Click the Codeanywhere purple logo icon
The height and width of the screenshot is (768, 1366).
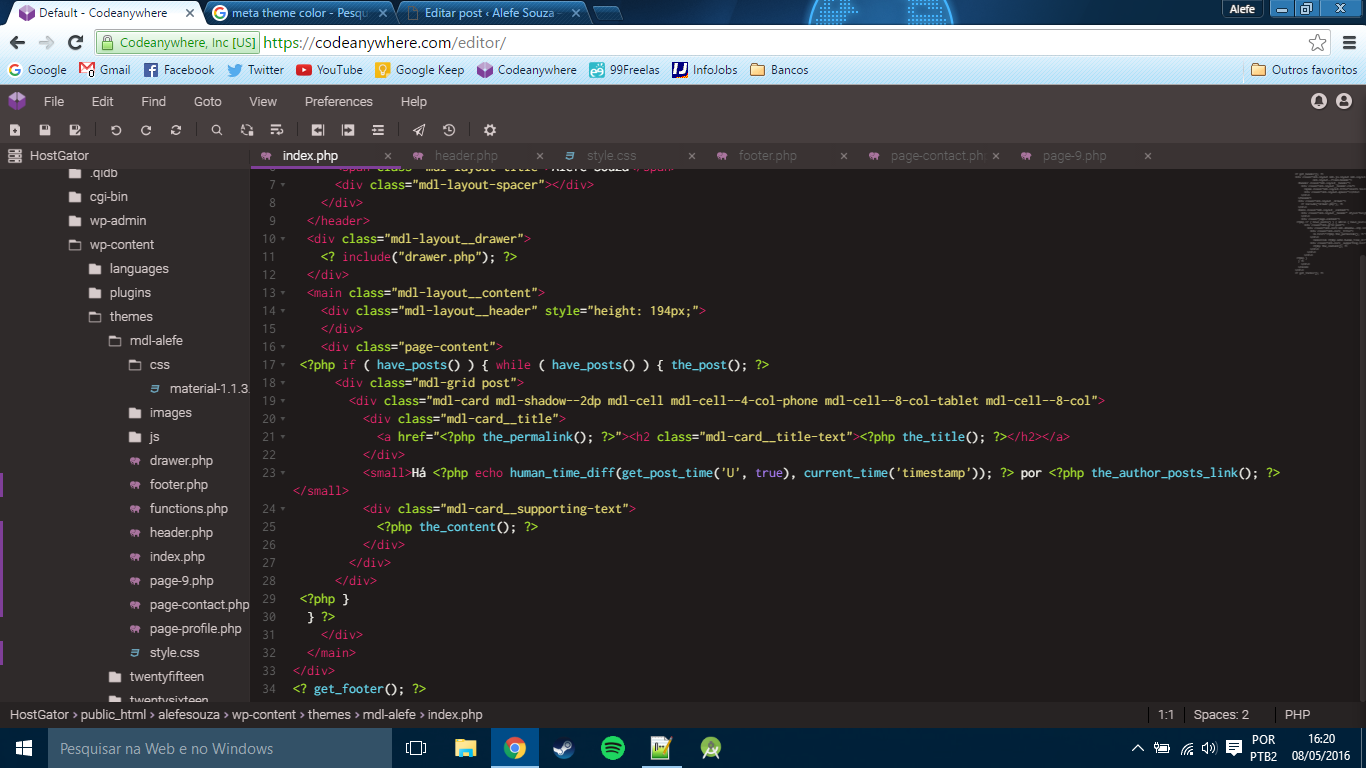(17, 101)
